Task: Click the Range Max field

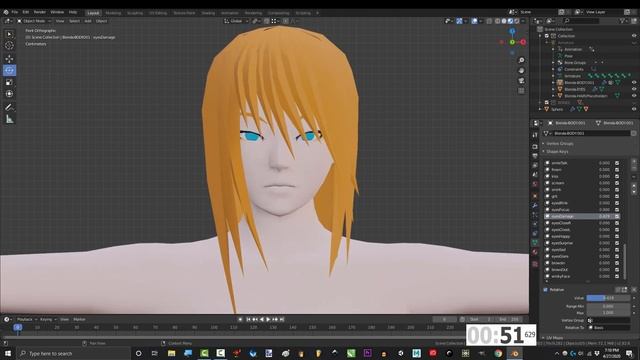Action: (608, 313)
